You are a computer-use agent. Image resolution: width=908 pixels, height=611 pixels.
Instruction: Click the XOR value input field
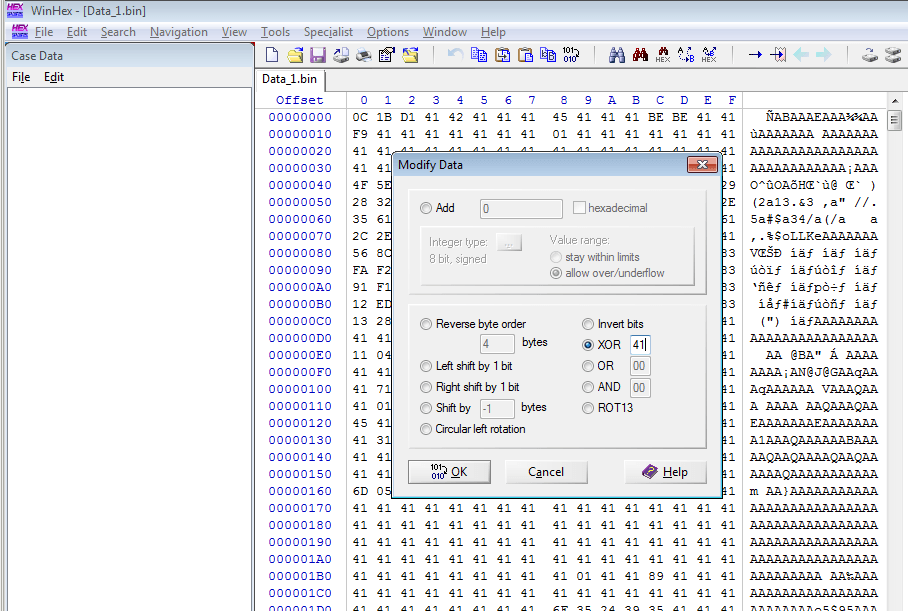(x=640, y=345)
